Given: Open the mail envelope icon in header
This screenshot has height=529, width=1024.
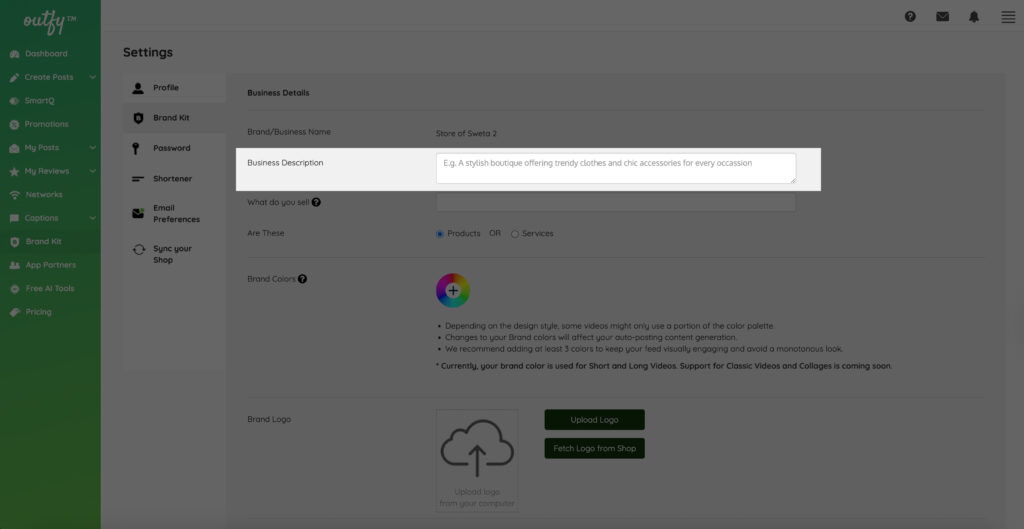Looking at the screenshot, I should click(942, 17).
